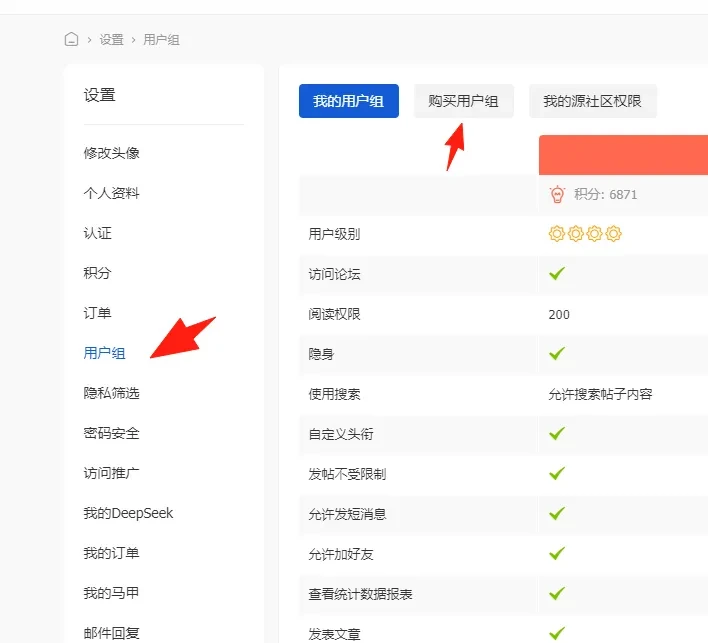Click the green checkmark for 允许加好友
The width and height of the screenshot is (708, 643).
click(557, 554)
